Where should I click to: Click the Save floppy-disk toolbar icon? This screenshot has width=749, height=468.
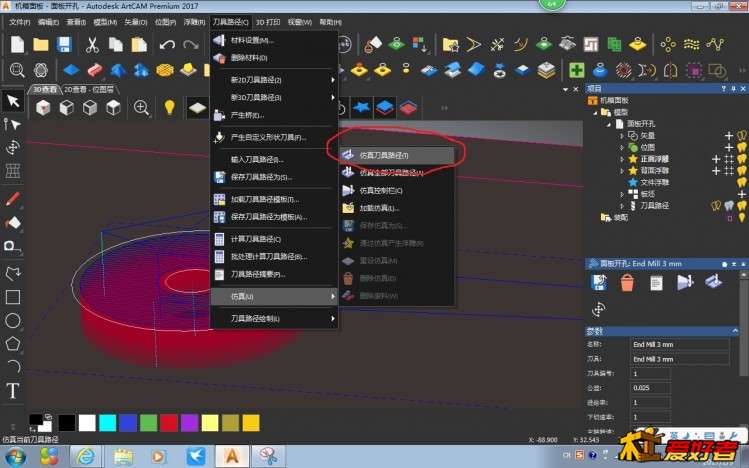64,44
